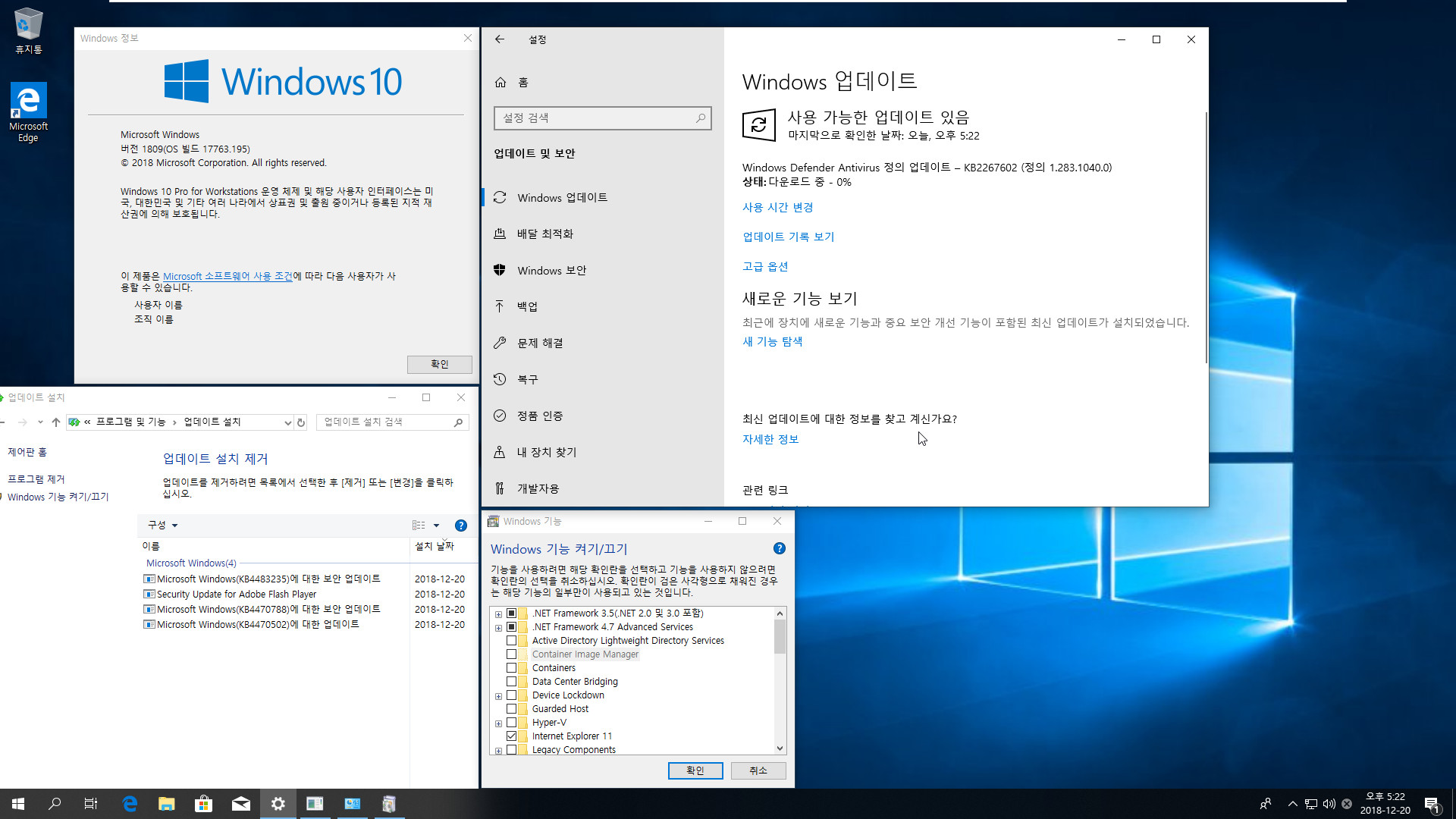Image resolution: width=1456 pixels, height=819 pixels.
Task: Open 고급 옵션 link
Action: point(764,266)
